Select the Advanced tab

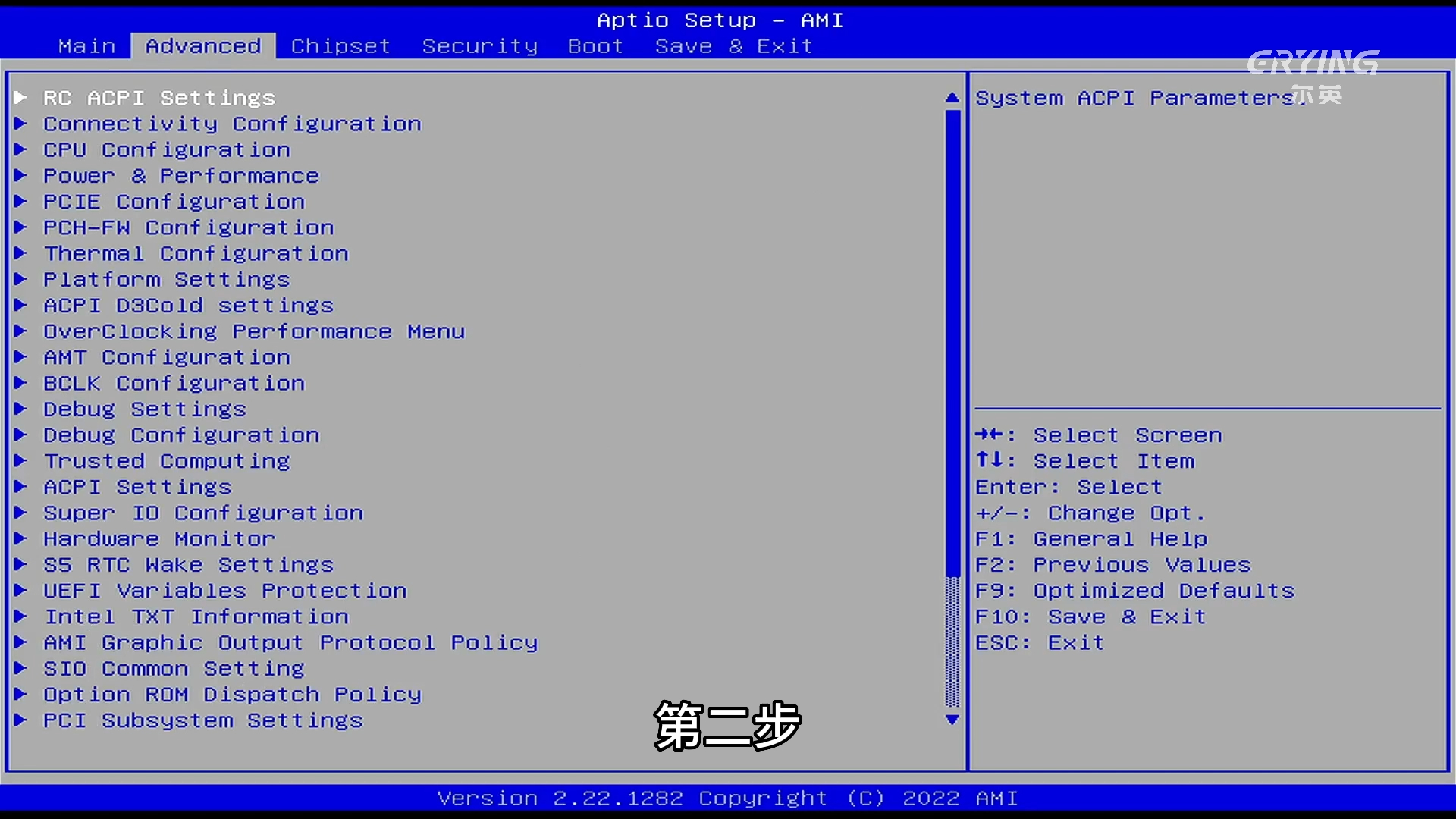[203, 46]
